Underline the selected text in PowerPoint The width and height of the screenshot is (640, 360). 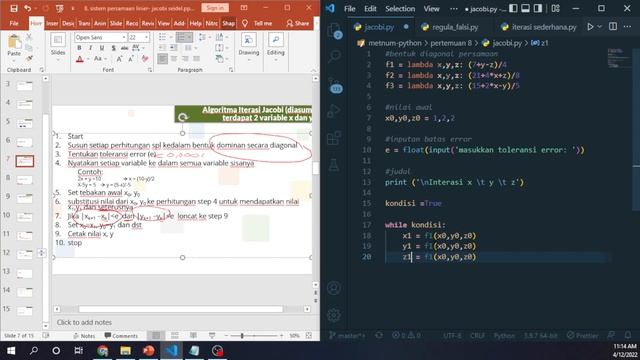102,48
